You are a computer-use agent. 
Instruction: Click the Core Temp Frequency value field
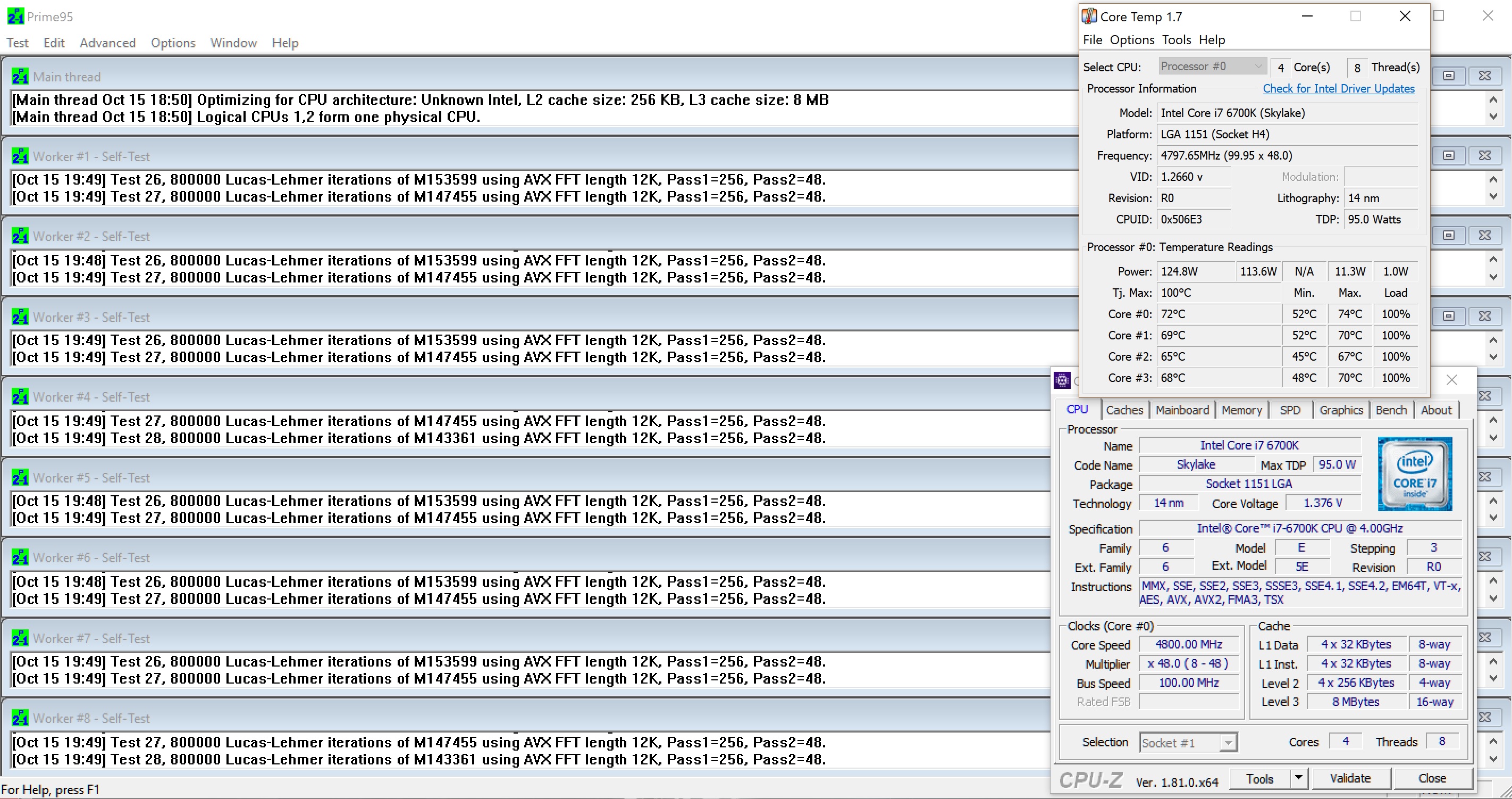[1287, 156]
